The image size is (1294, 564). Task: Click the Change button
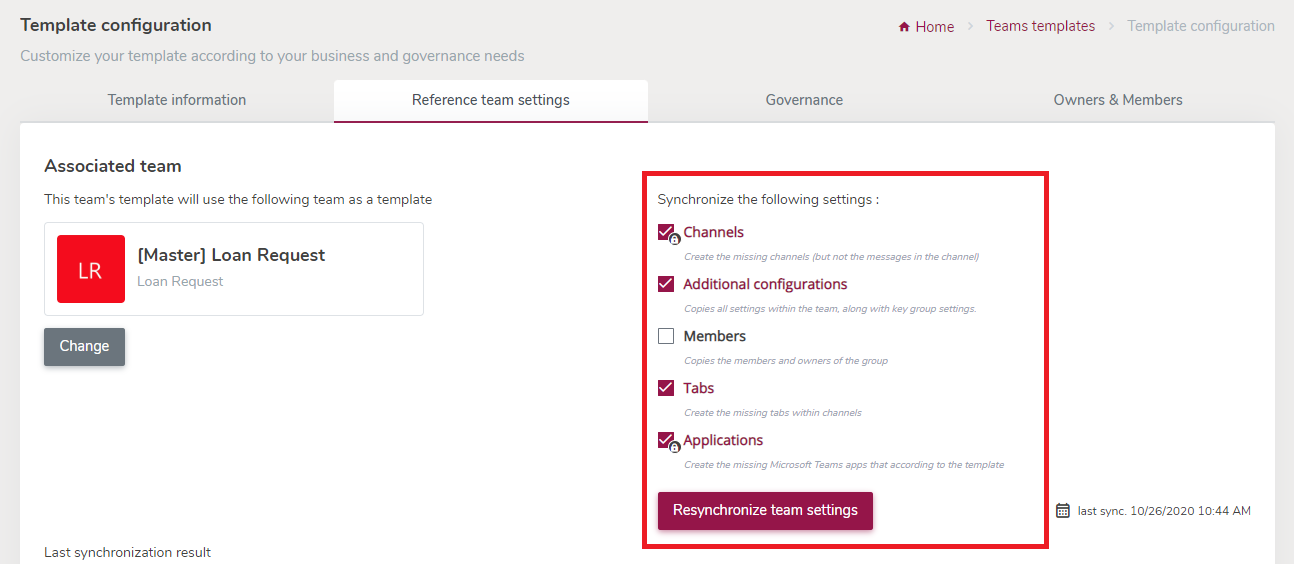click(84, 346)
